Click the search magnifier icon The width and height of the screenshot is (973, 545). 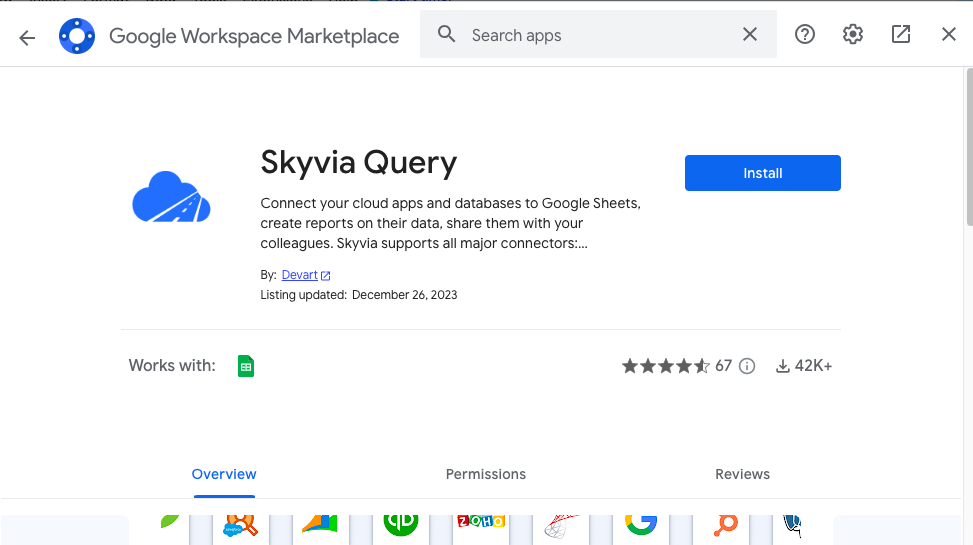click(446, 34)
